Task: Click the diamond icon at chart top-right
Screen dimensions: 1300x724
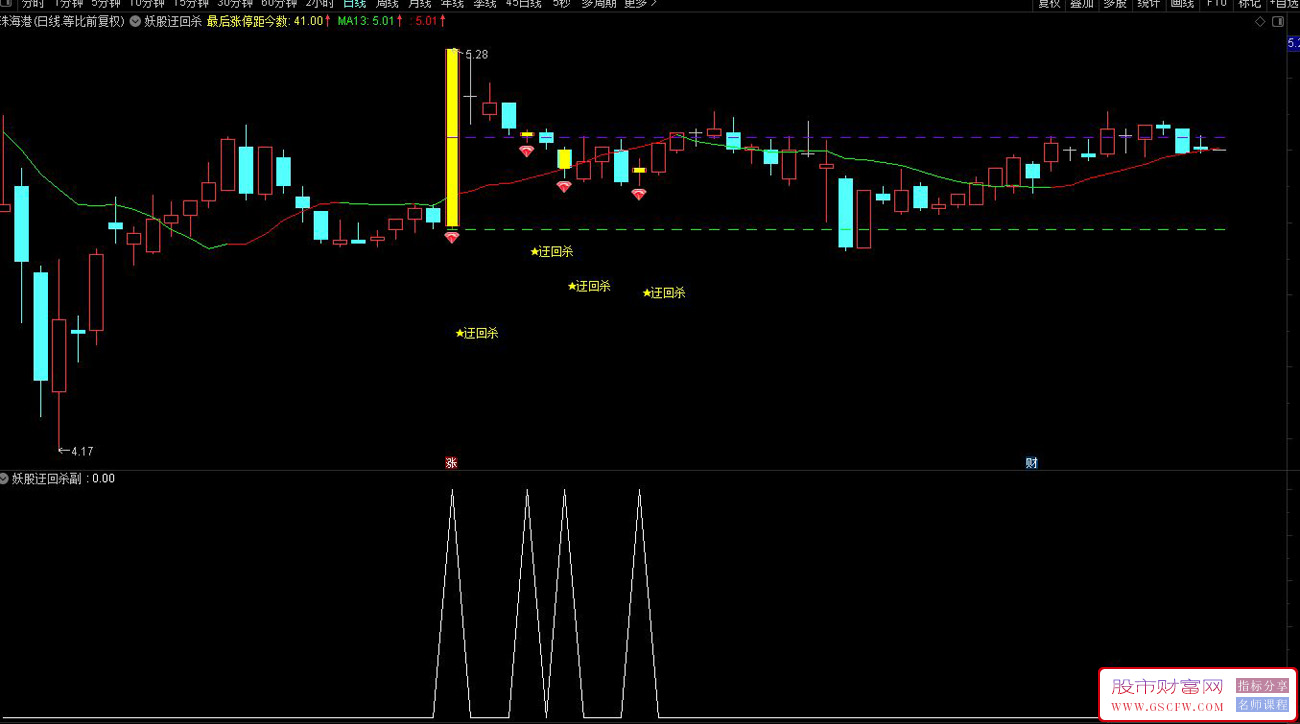Action: pos(1259,21)
